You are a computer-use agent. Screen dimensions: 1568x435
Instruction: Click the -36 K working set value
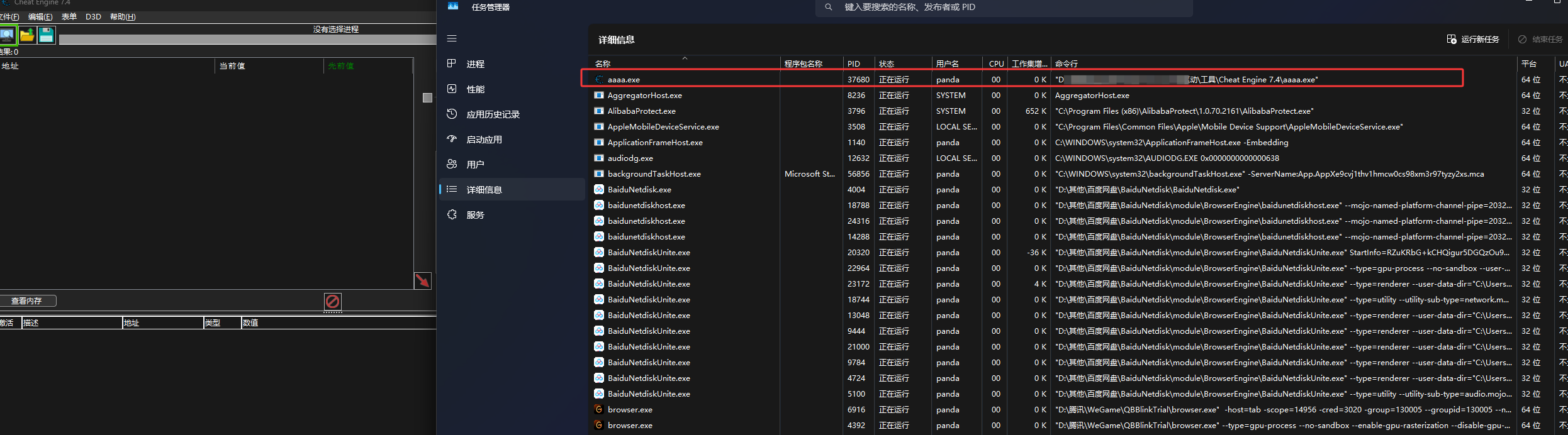[1036, 253]
